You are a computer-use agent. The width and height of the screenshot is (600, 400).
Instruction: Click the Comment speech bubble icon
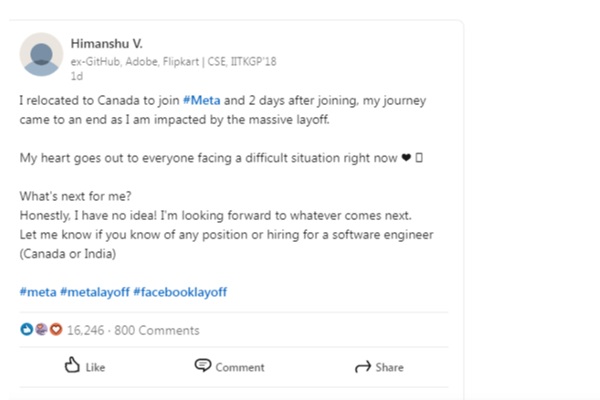(203, 366)
